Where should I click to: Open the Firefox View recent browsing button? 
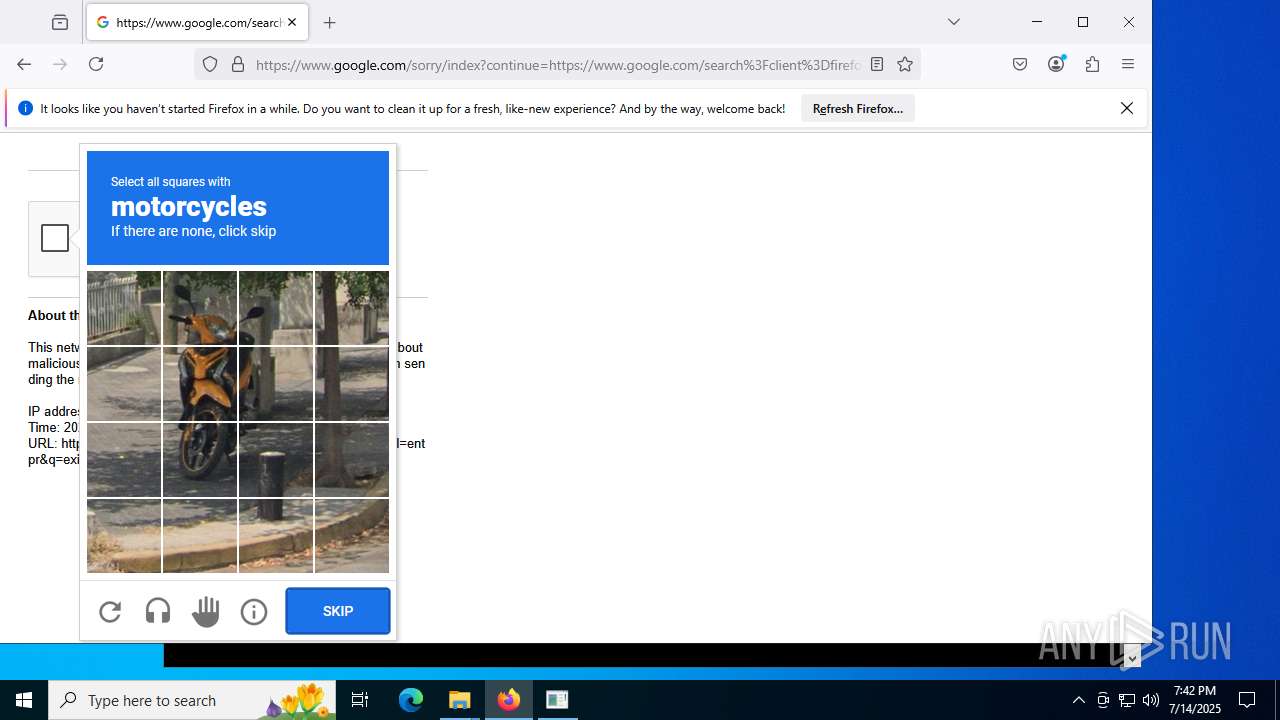pyautogui.click(x=60, y=22)
